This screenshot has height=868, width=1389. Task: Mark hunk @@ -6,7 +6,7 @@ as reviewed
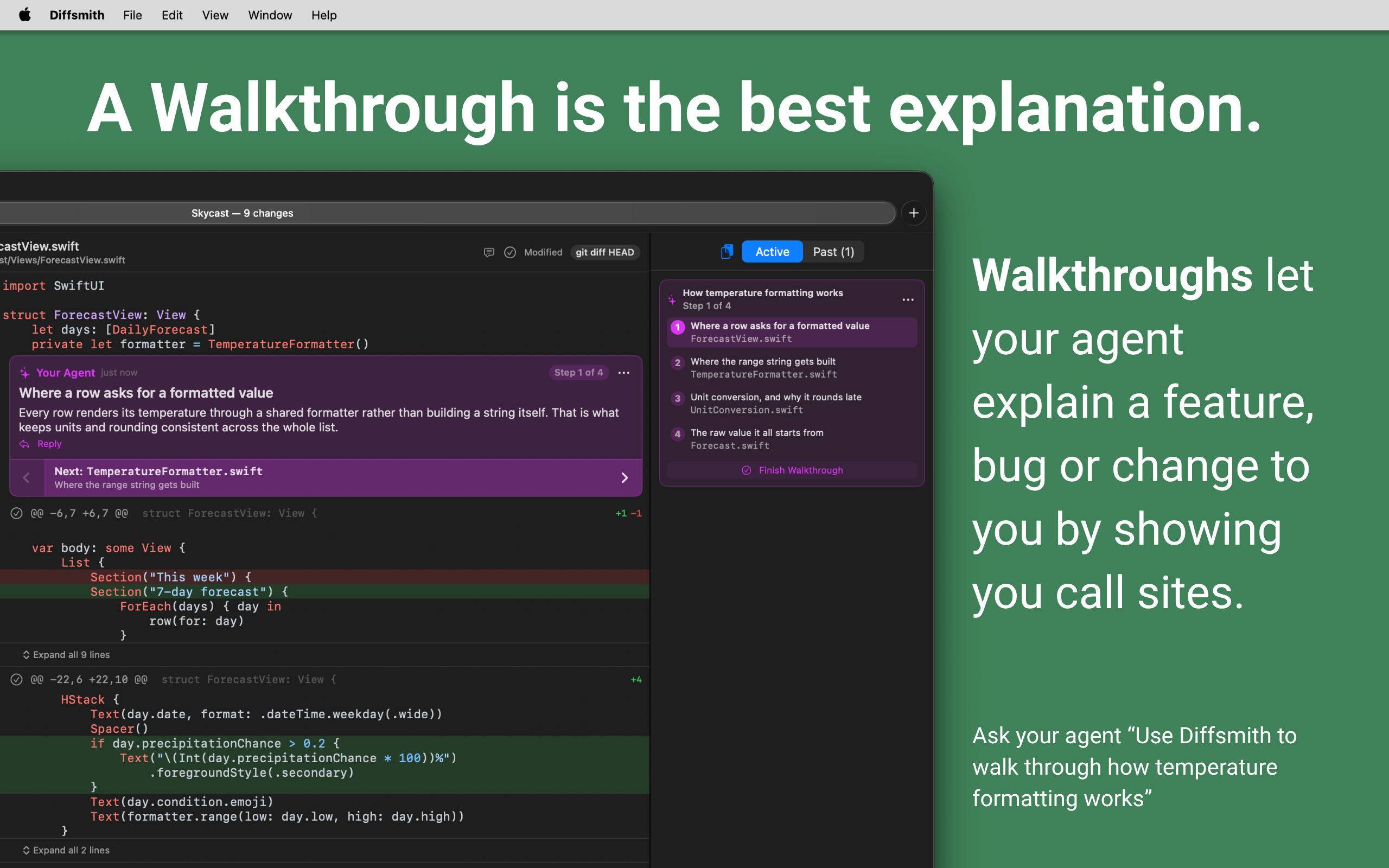[x=17, y=513]
